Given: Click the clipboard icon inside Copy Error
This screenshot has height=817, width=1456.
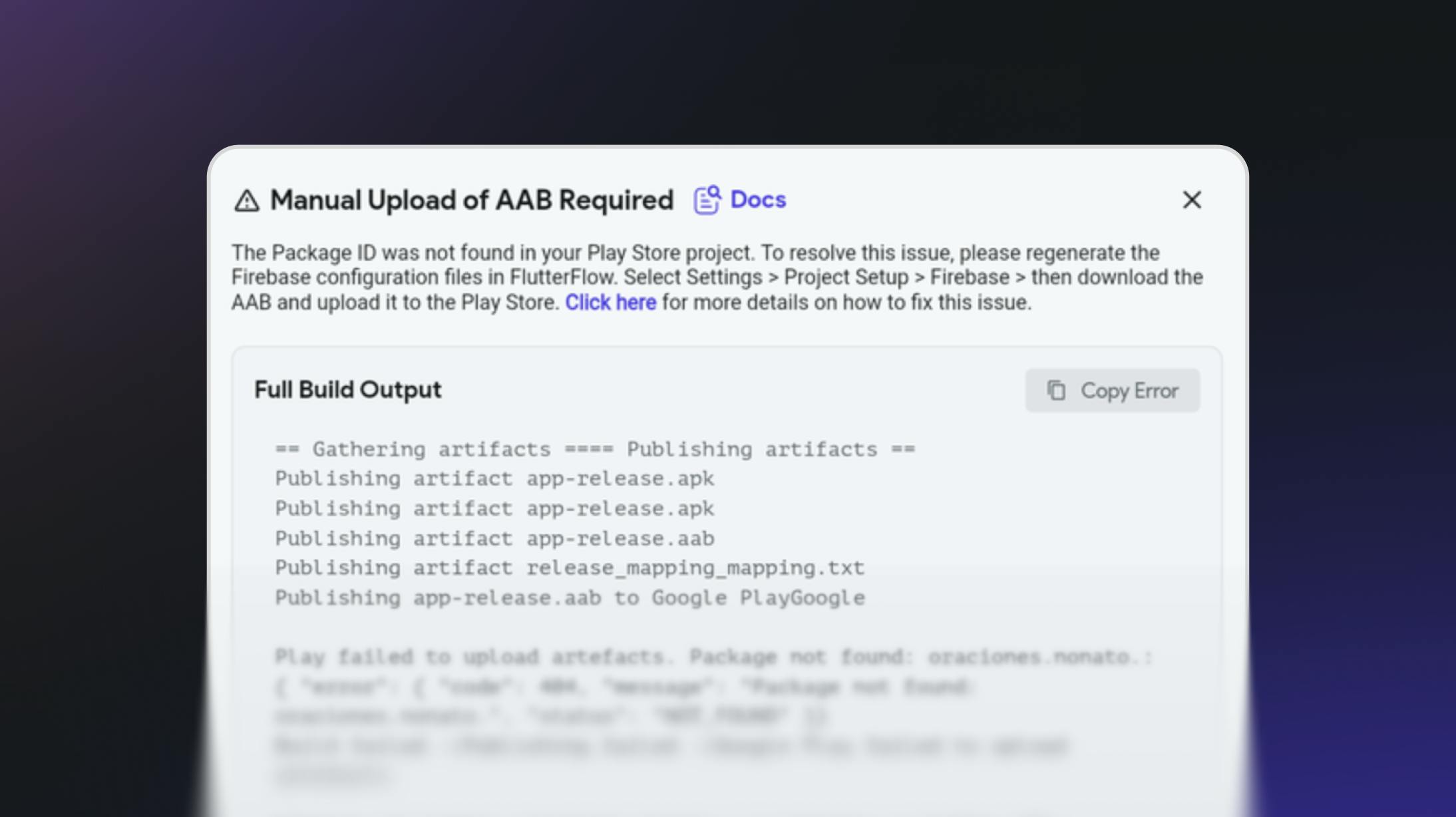Looking at the screenshot, I should tap(1056, 391).
